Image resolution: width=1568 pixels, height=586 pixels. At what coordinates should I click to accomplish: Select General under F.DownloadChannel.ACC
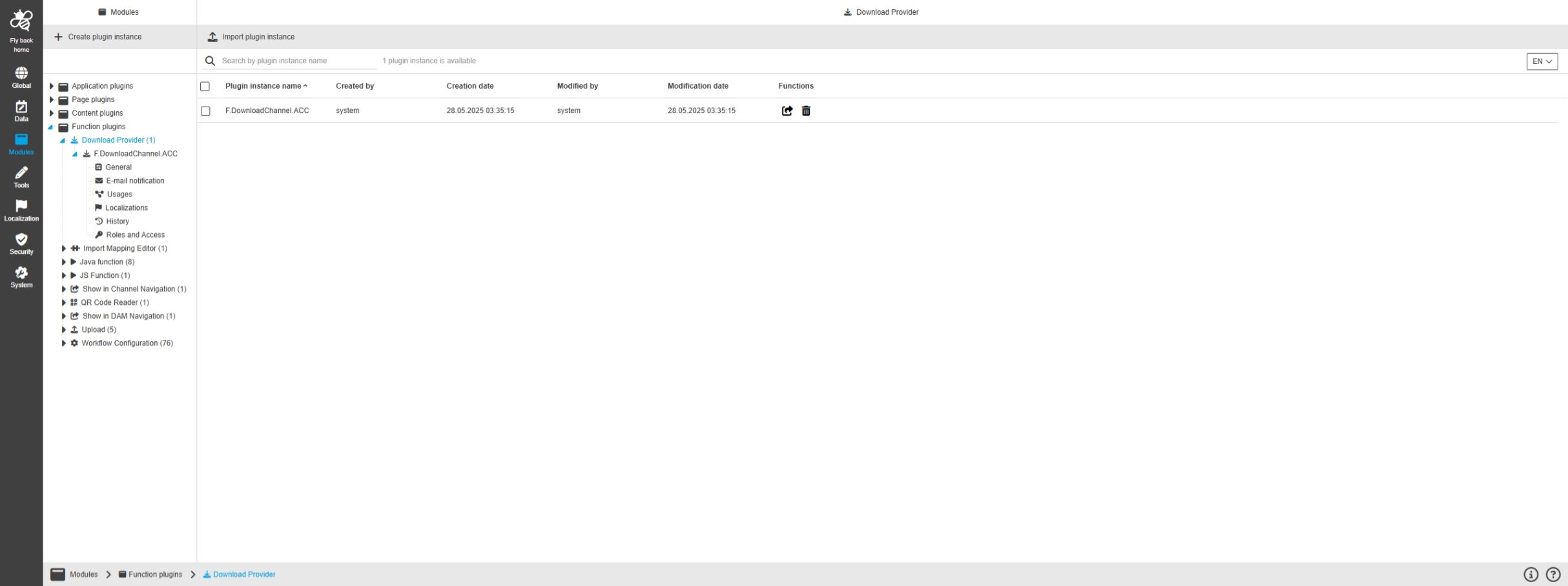coord(119,167)
